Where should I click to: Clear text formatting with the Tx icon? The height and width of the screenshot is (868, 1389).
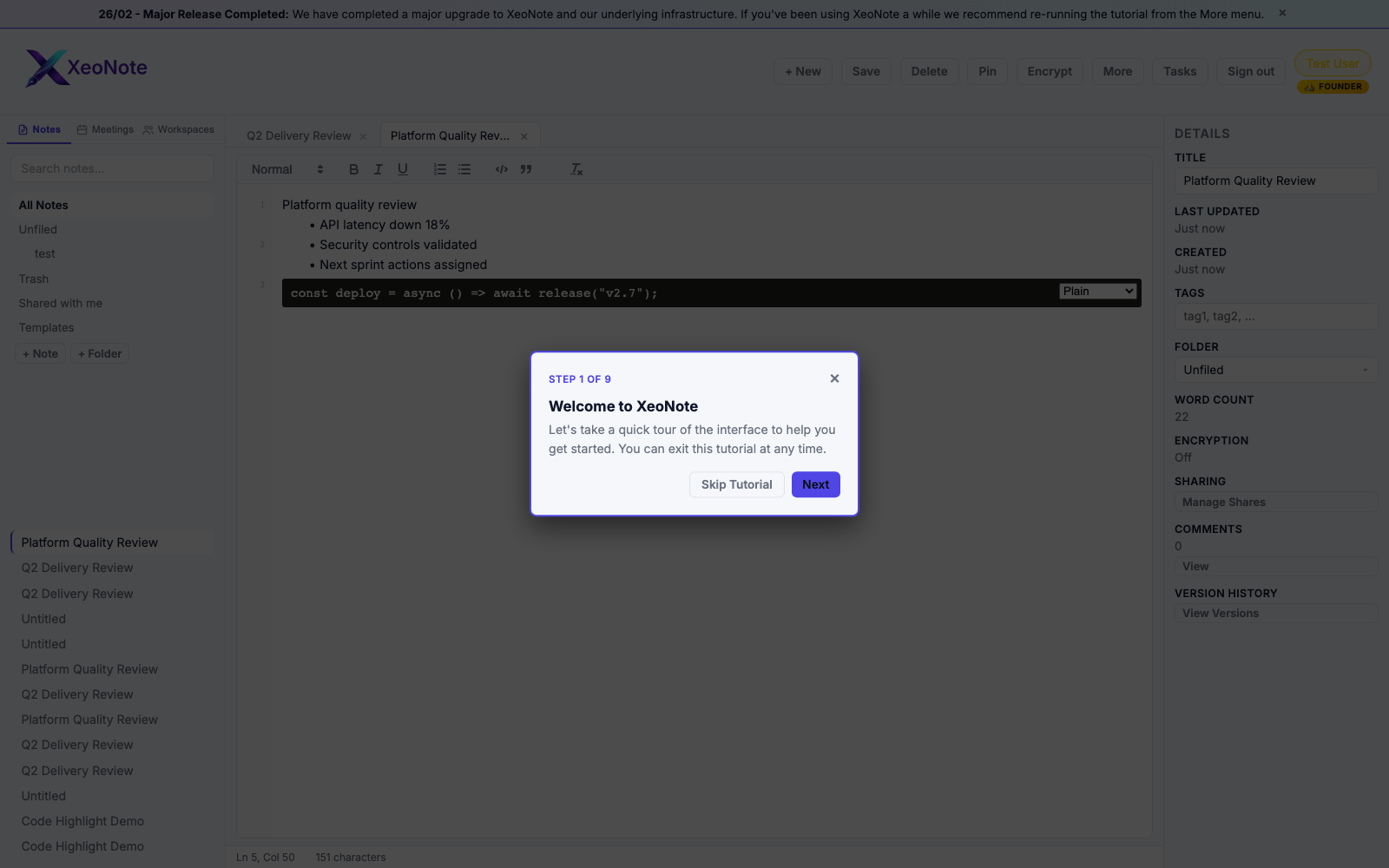tap(576, 169)
